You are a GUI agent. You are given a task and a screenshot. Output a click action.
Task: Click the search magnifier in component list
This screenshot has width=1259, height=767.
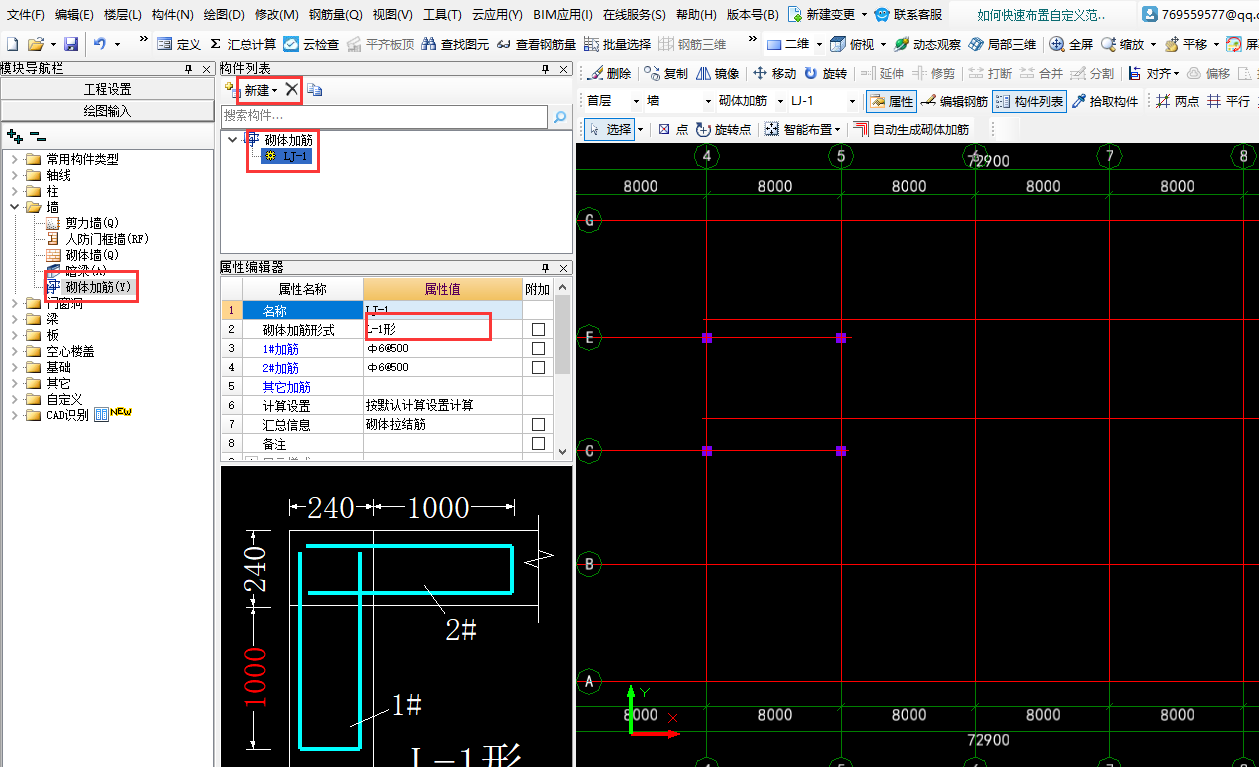click(560, 117)
